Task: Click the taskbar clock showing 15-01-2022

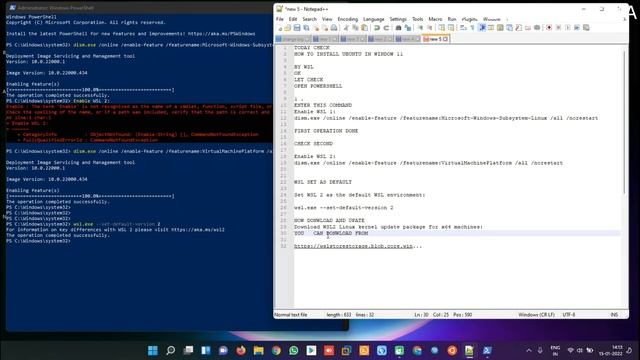Action: click(611, 351)
